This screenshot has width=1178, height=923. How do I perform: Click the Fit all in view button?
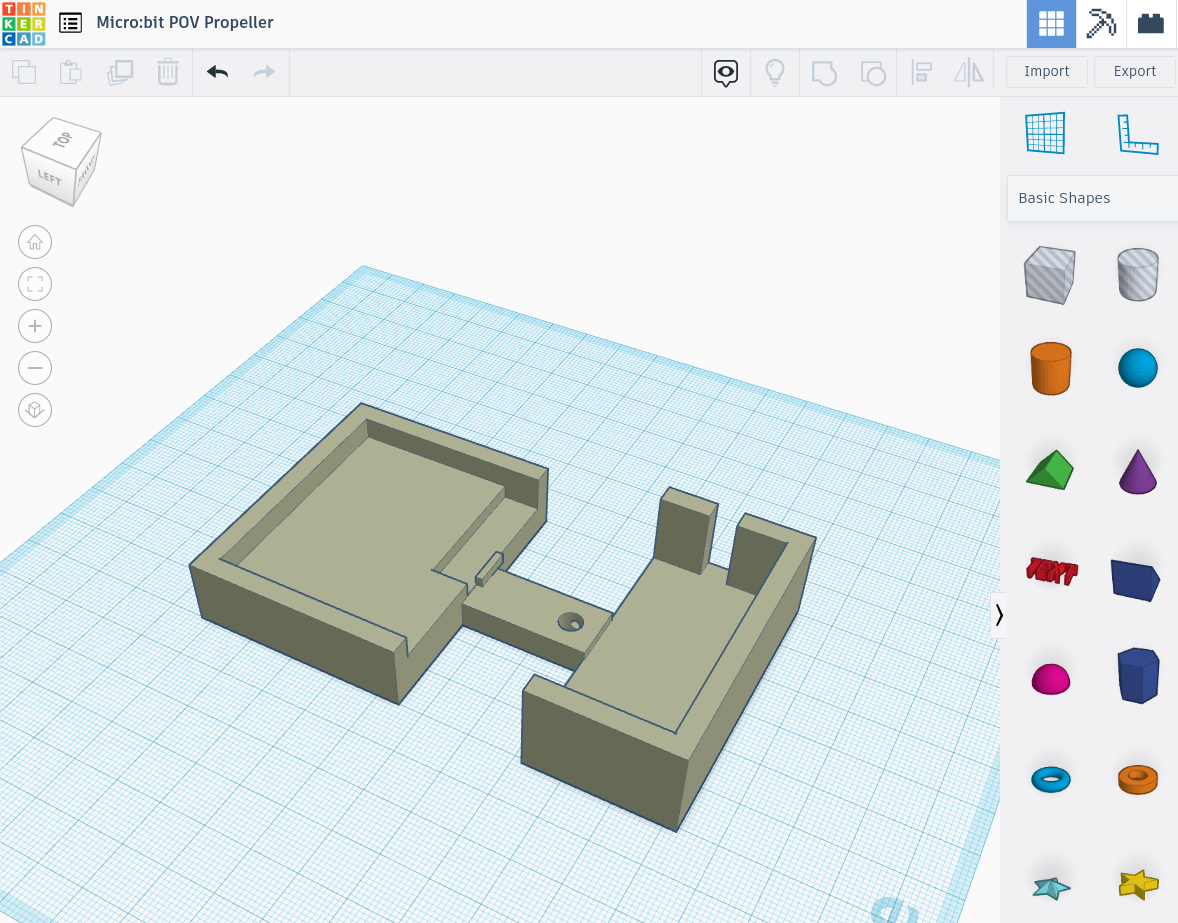(35, 285)
